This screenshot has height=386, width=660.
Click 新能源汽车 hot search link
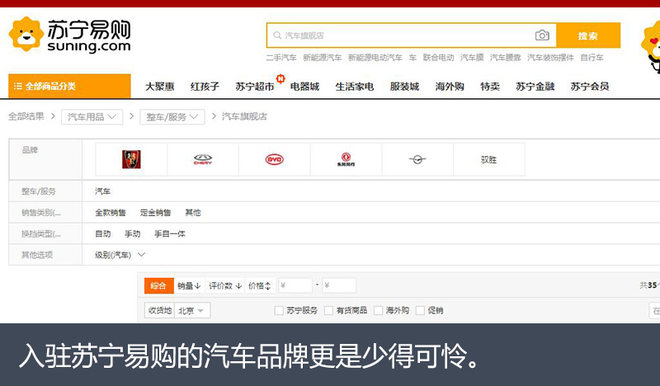322,58
